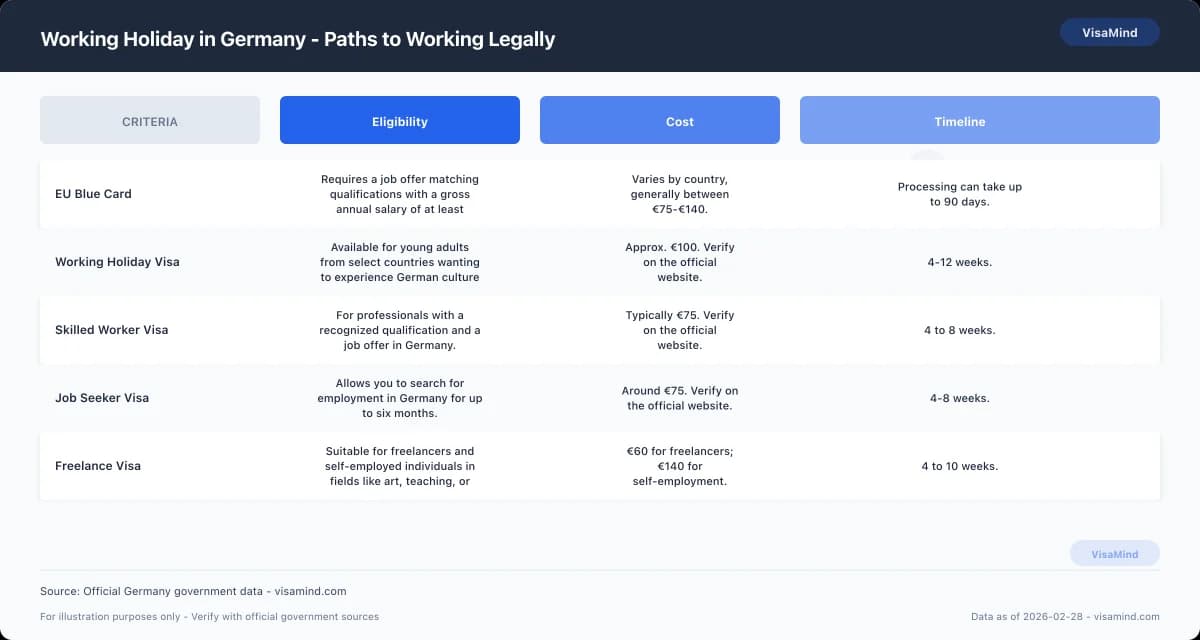The height and width of the screenshot is (640, 1200).
Task: Select the Working Holiday Visa row
Action: (x=116, y=262)
